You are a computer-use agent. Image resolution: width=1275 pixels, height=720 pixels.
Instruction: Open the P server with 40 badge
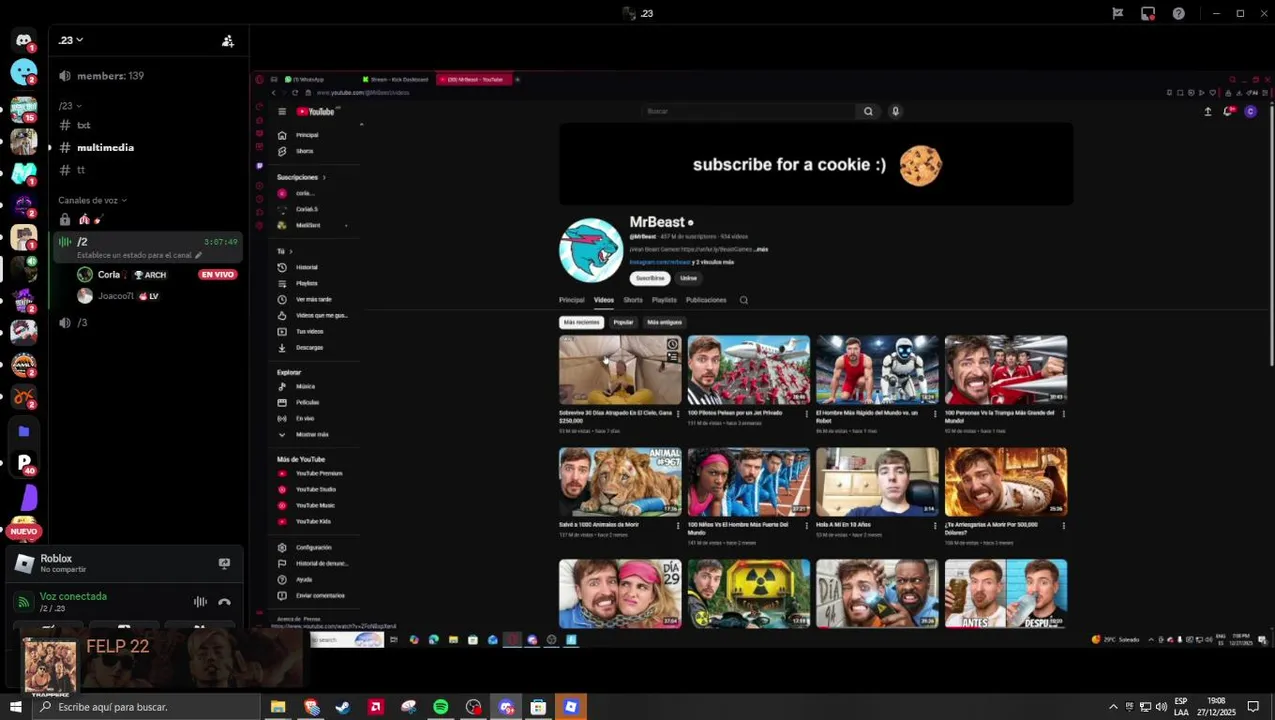coord(24,463)
